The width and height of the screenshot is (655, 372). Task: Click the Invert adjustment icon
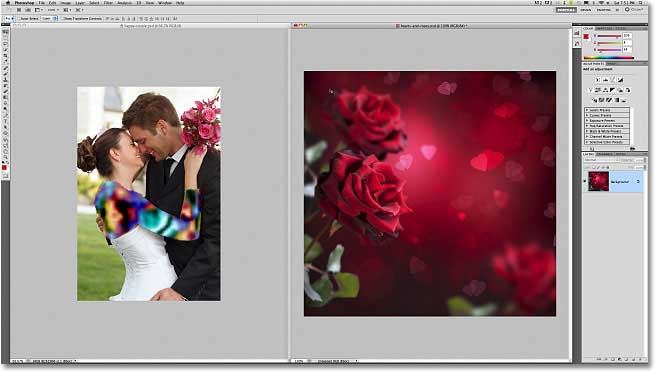coord(594,100)
